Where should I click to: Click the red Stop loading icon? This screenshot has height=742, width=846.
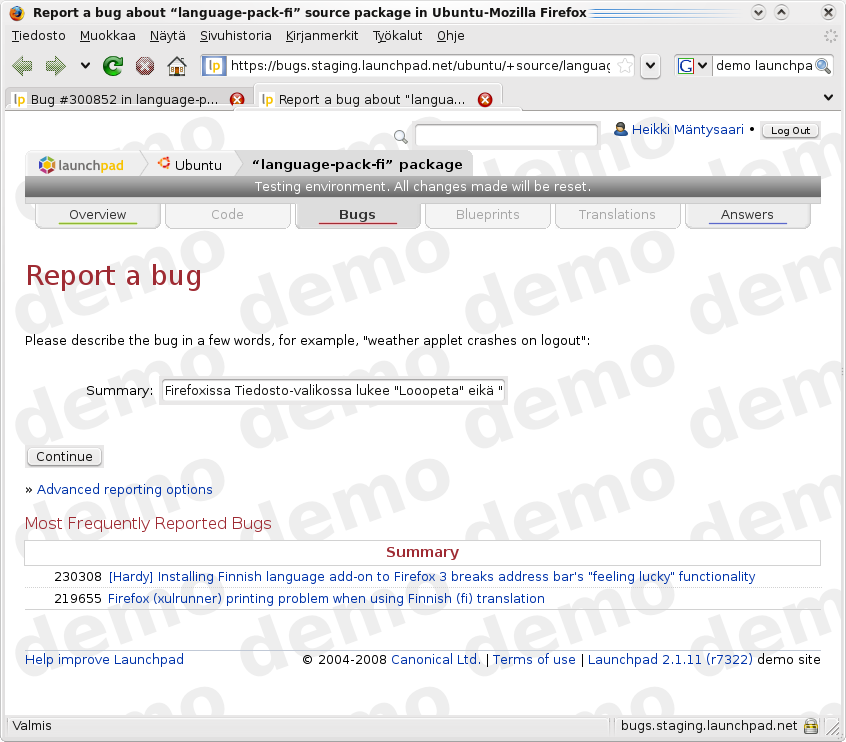tap(145, 66)
